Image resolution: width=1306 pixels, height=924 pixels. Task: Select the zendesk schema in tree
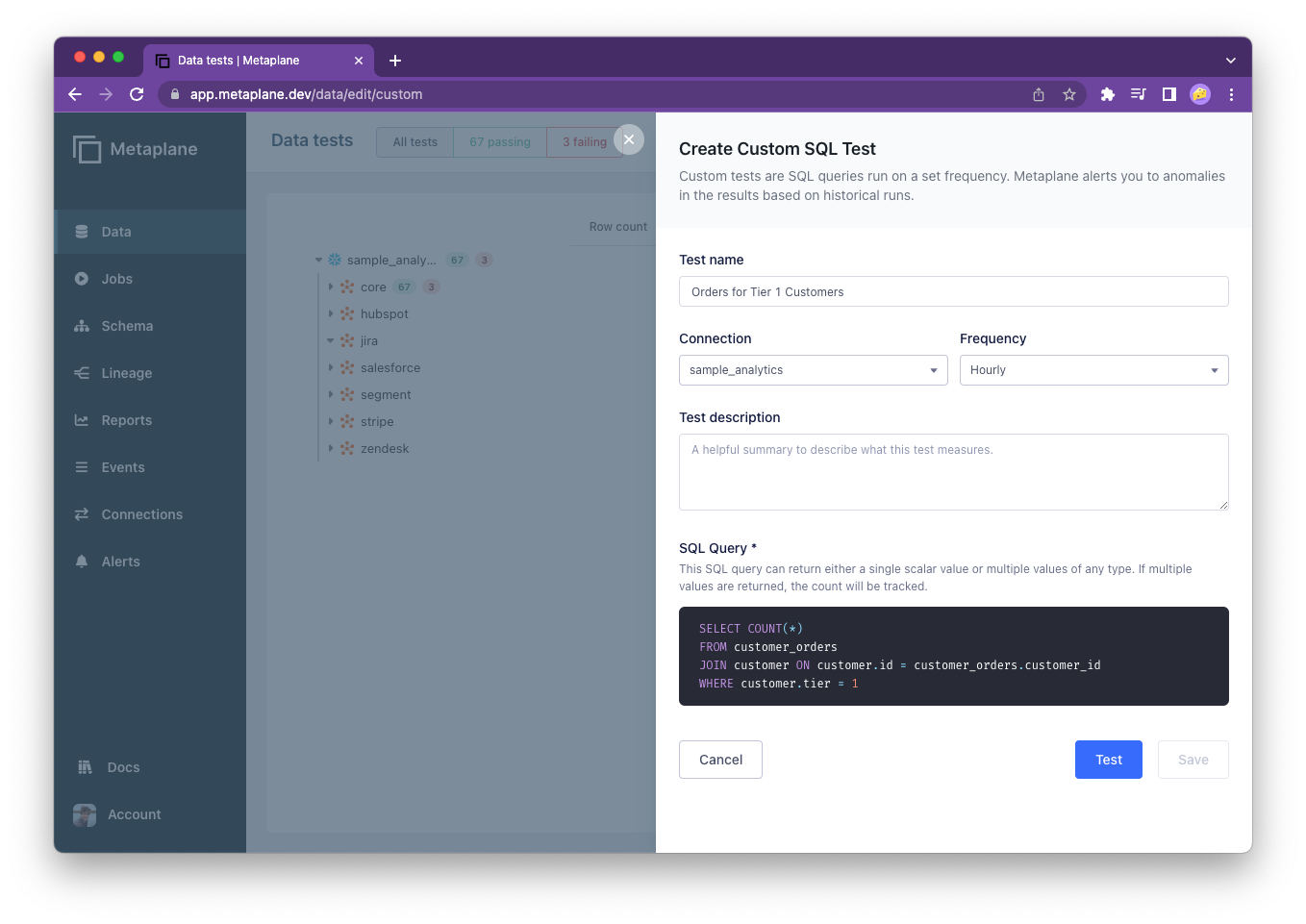(x=385, y=448)
